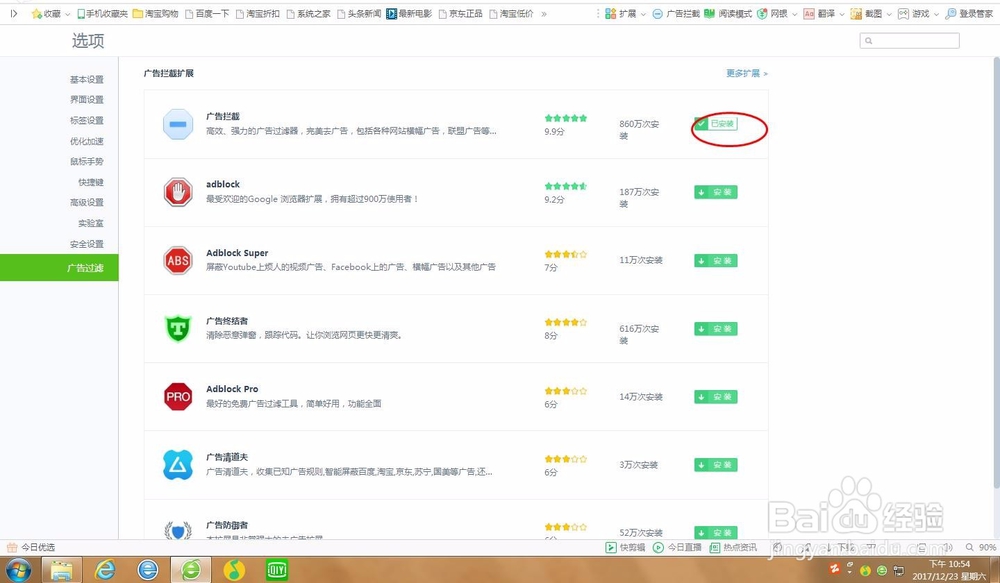
Task: Click the adblock extension title text
Action: (x=223, y=184)
